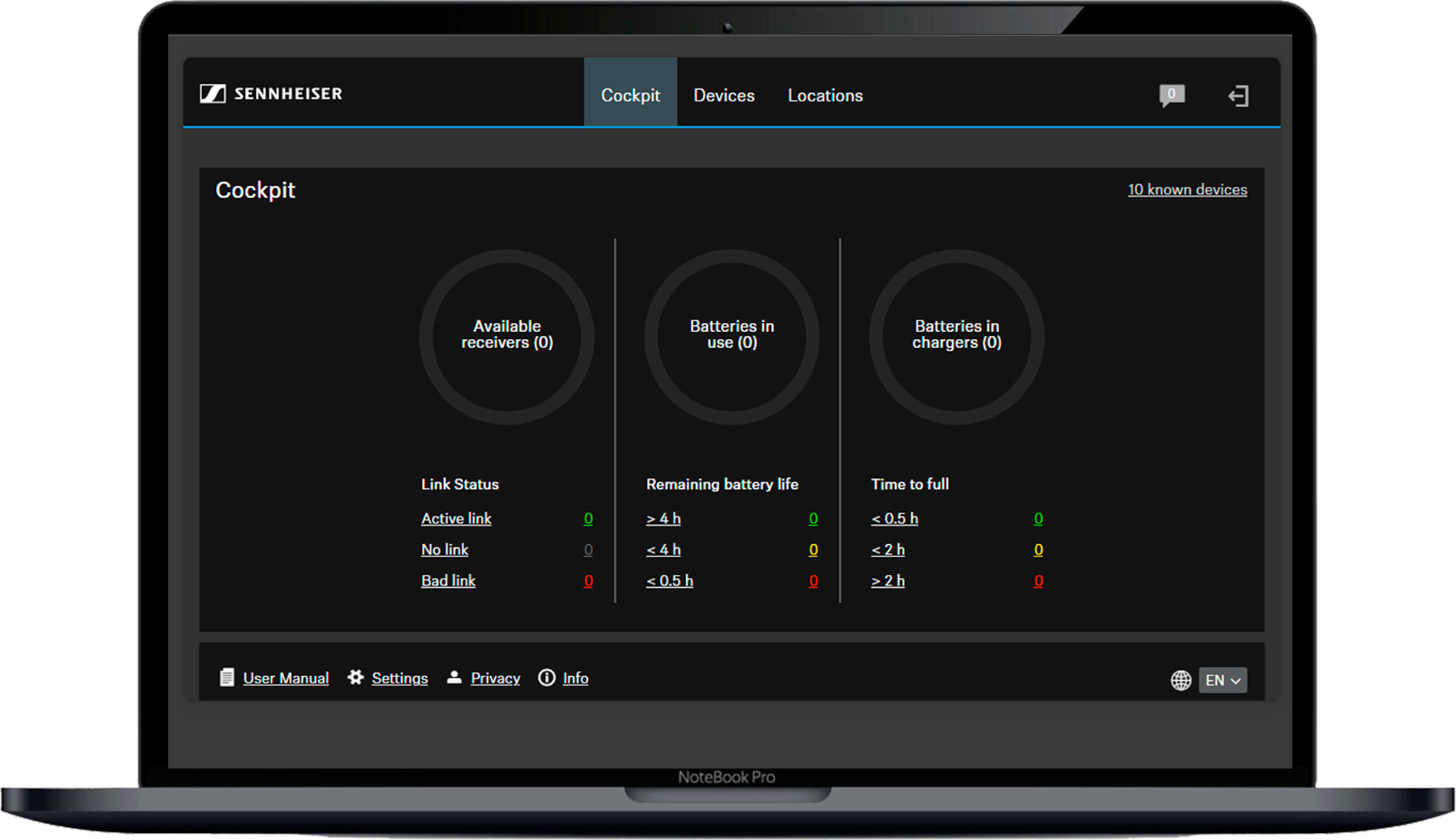The width and height of the screenshot is (1456, 840).
Task: Open the notifications message icon
Action: [x=1171, y=95]
